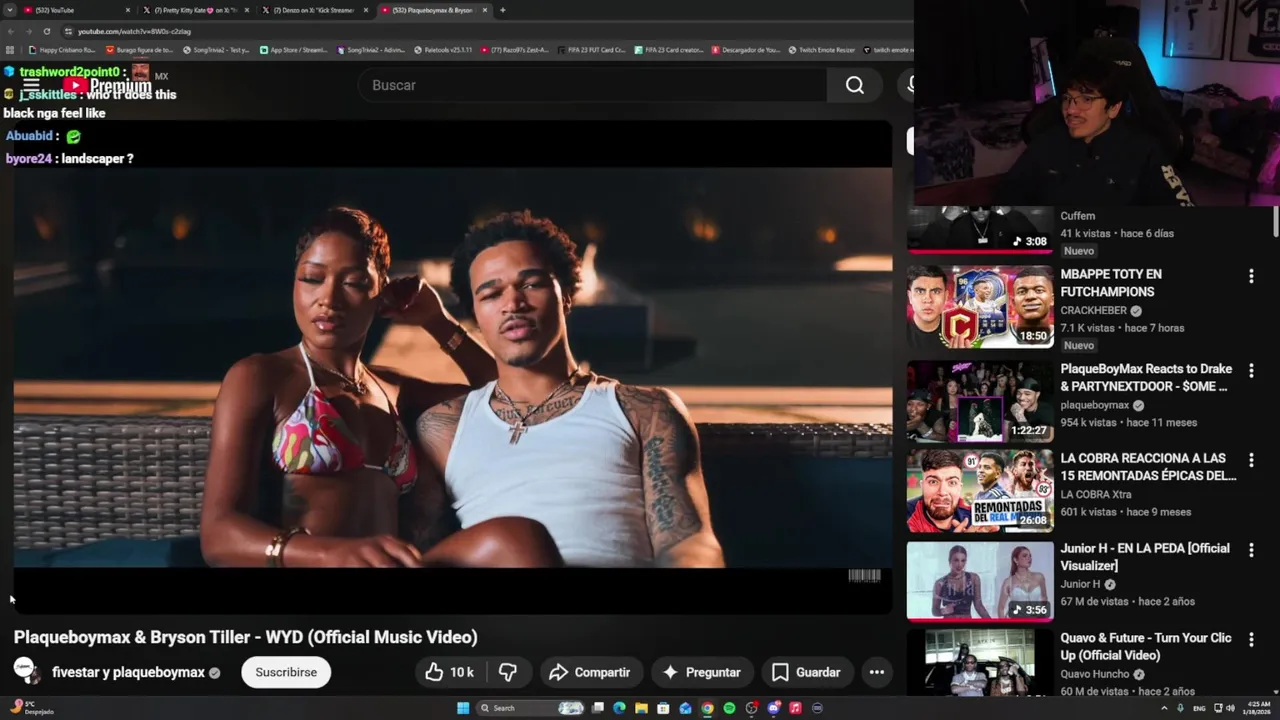The width and height of the screenshot is (1280, 720).
Task: Open more actions ellipsis below video
Action: [x=877, y=672]
